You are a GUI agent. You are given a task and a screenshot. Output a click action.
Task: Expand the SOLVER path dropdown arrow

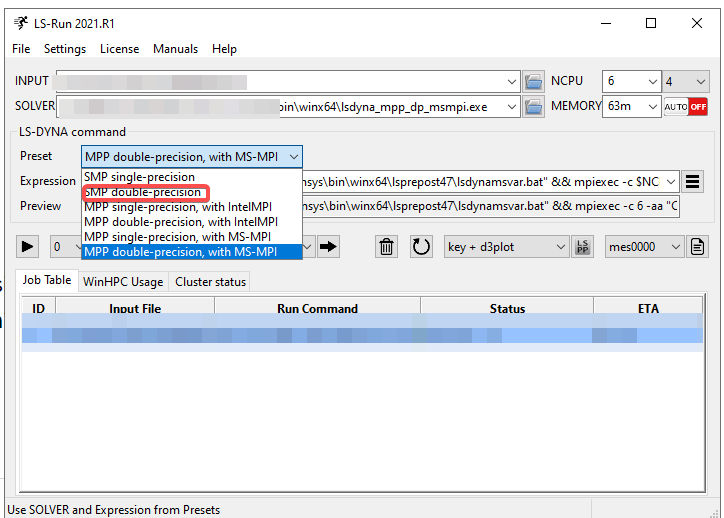pos(512,107)
